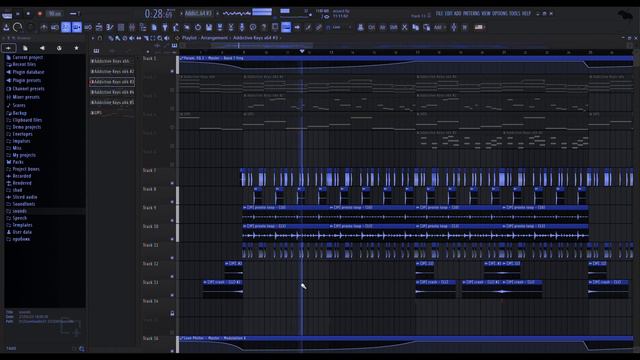Screen dimensions: 640x360
Task: Select the playlist Playback speaker tool
Action: [x=167, y=38]
